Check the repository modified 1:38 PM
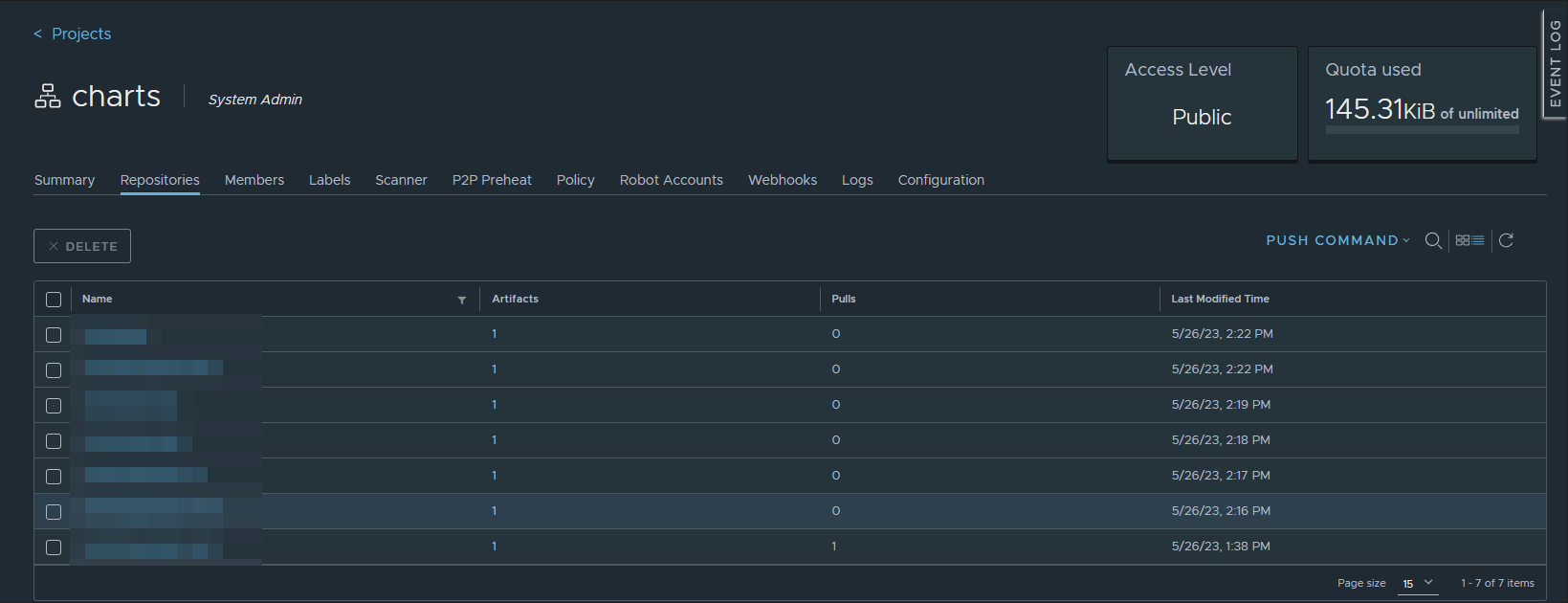The image size is (1568, 603). [x=54, y=547]
